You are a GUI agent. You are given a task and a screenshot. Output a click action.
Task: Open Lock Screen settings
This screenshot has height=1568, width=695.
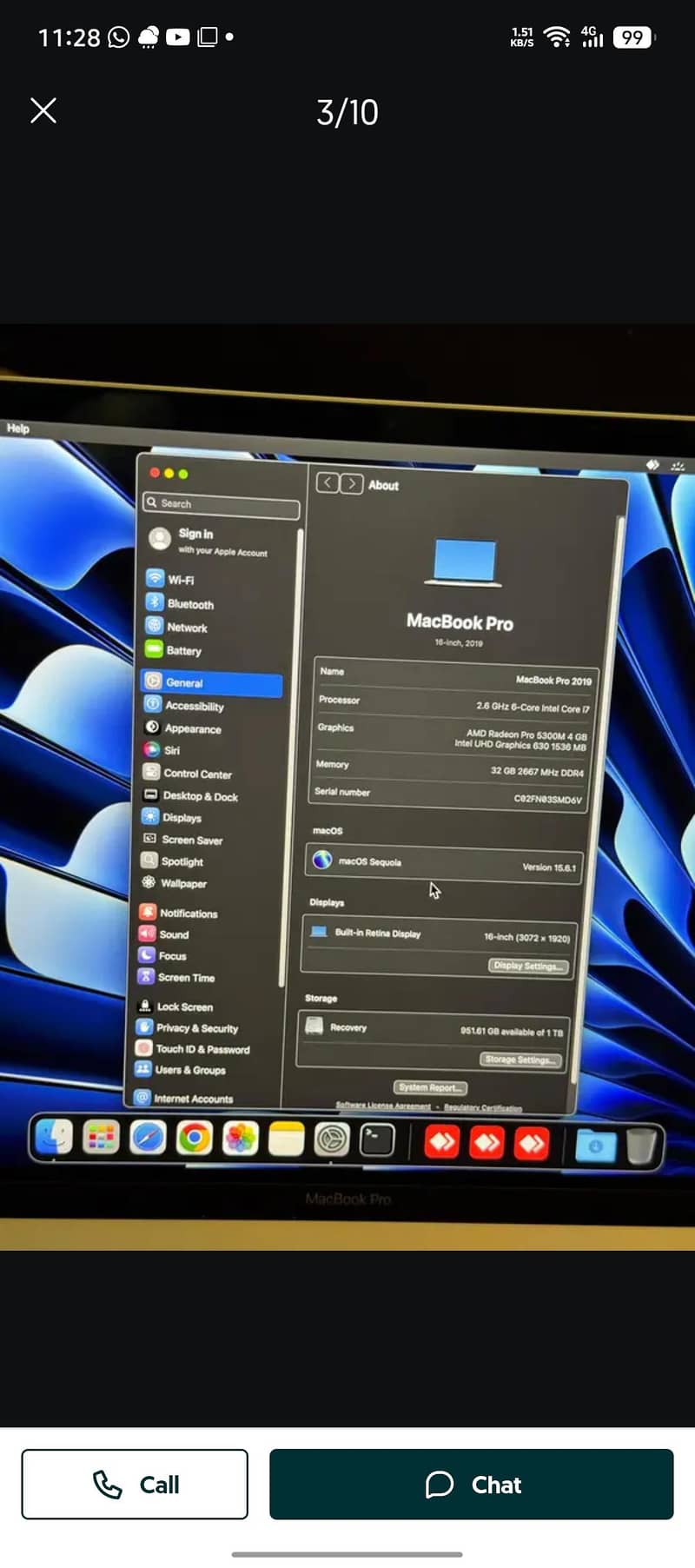click(x=175, y=1007)
